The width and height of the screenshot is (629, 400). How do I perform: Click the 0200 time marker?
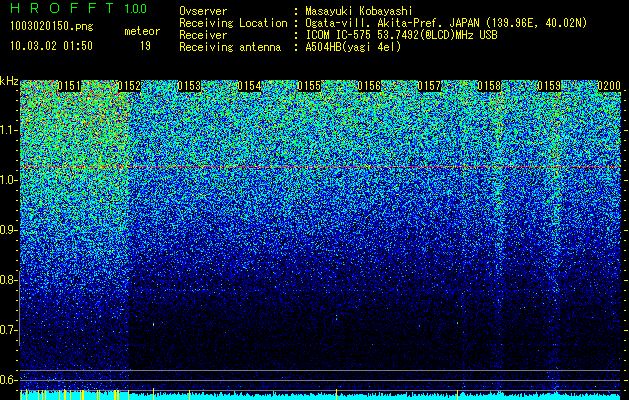coord(609,86)
